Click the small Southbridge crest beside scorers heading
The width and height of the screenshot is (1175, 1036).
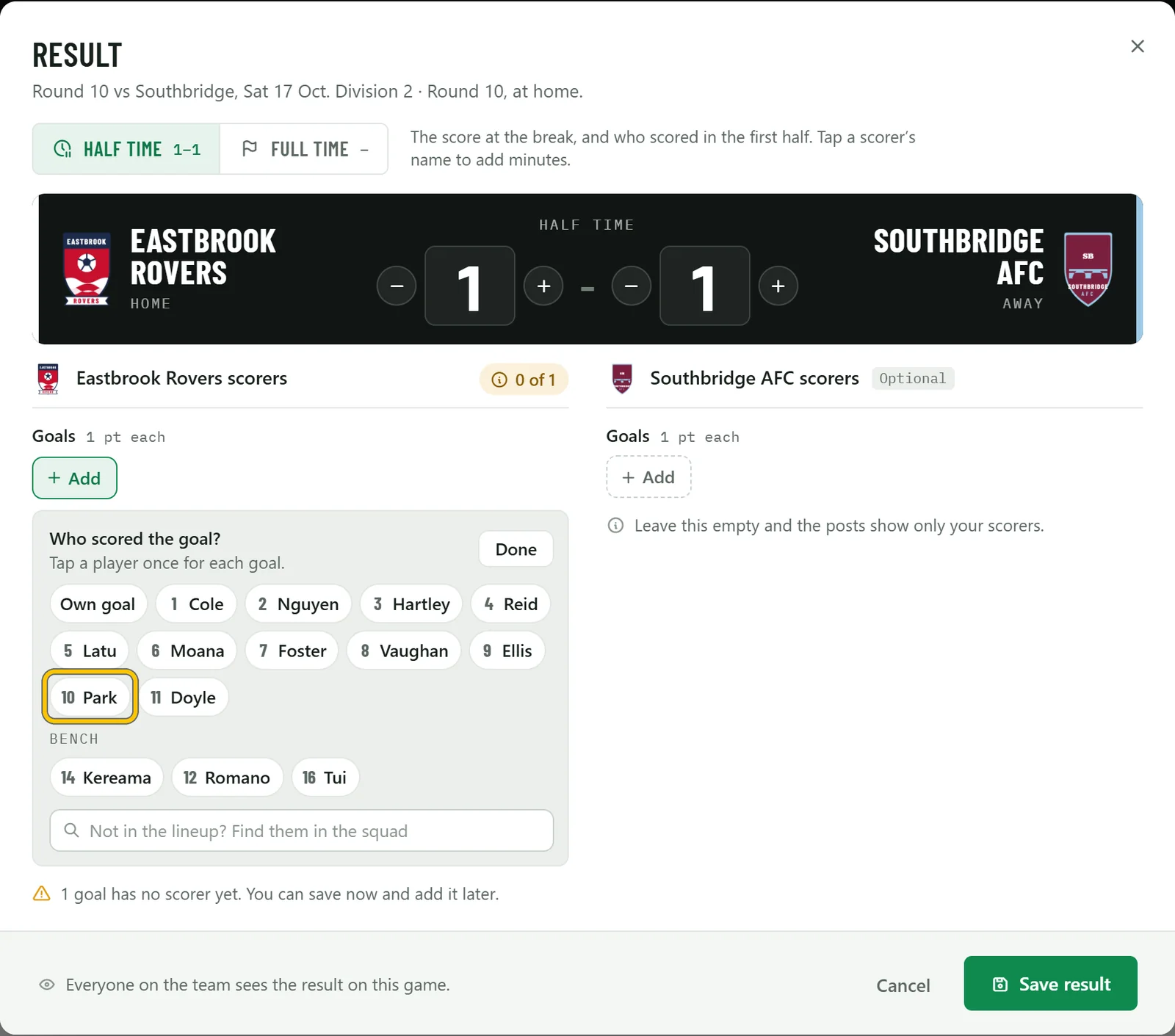[622, 379]
